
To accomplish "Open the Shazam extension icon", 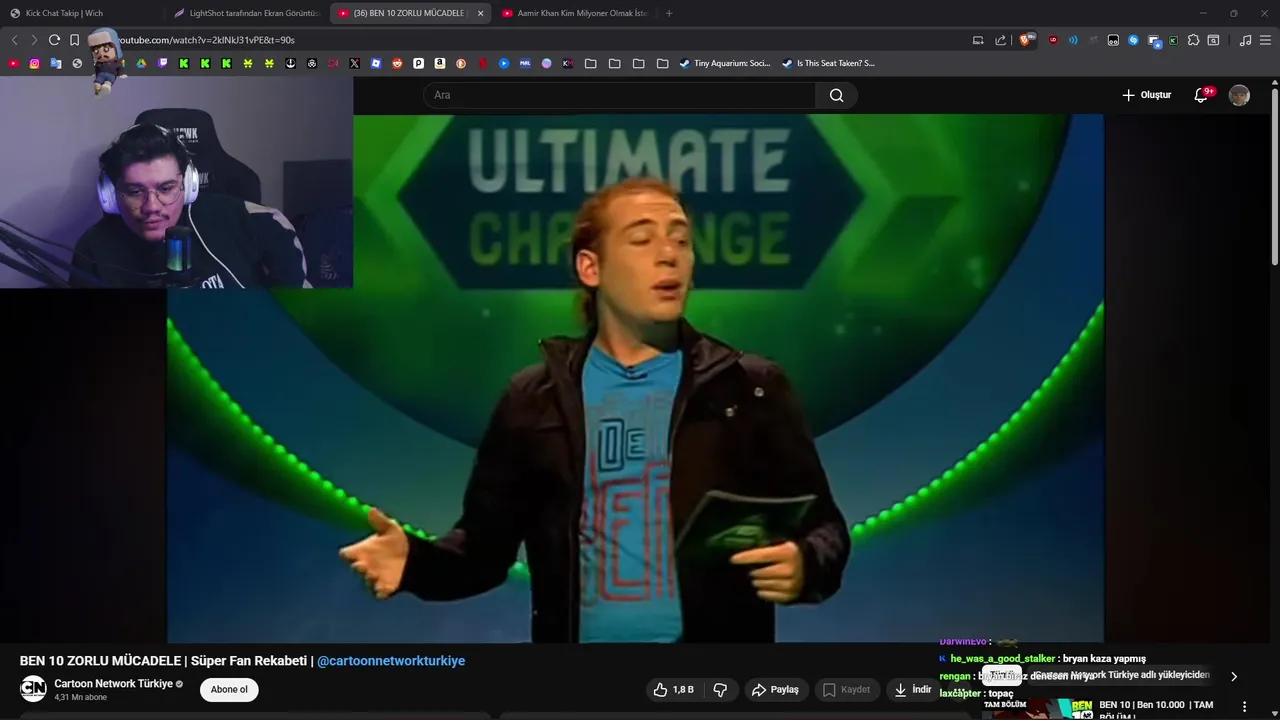I will (x=1133, y=40).
